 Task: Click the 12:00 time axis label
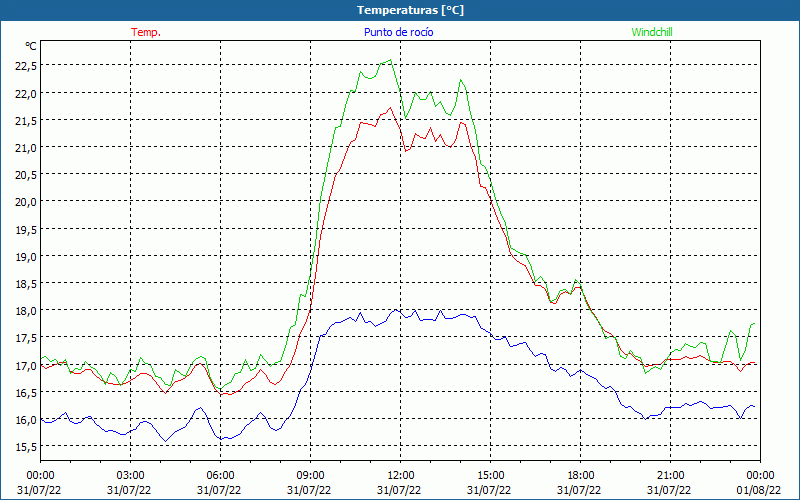pyautogui.click(x=401, y=476)
